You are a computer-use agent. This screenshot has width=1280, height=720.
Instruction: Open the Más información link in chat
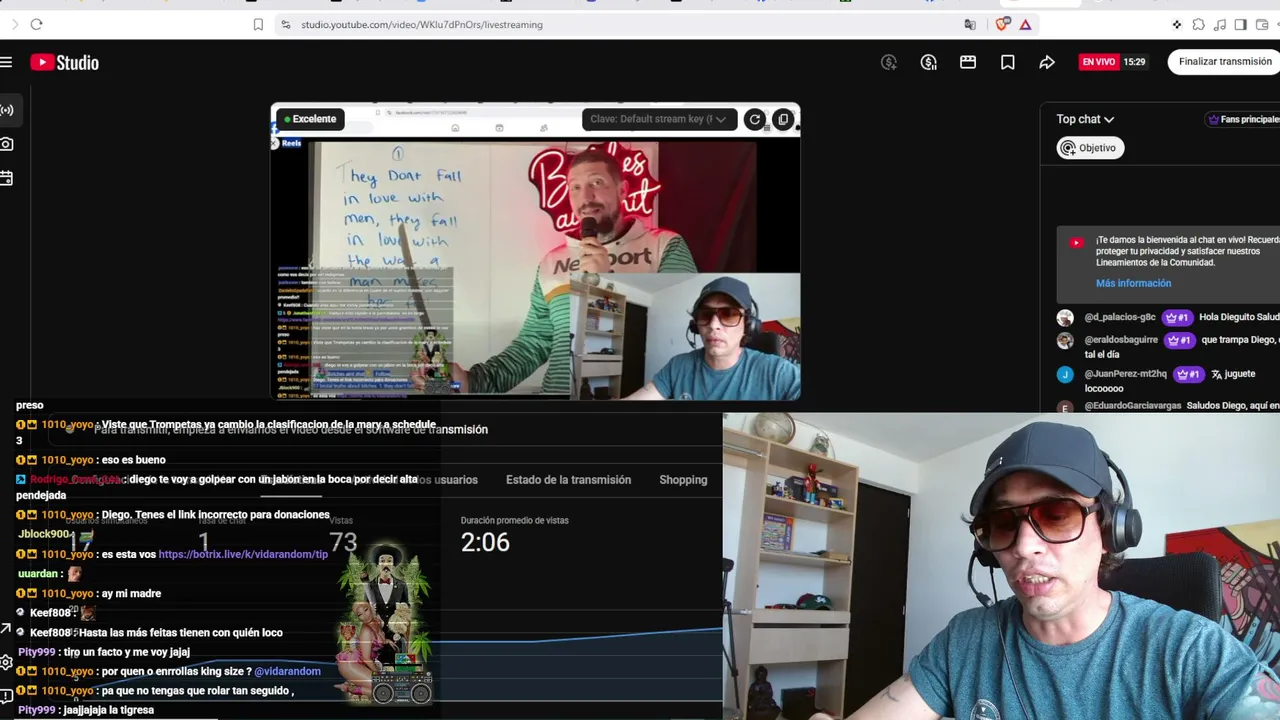[1133, 283]
